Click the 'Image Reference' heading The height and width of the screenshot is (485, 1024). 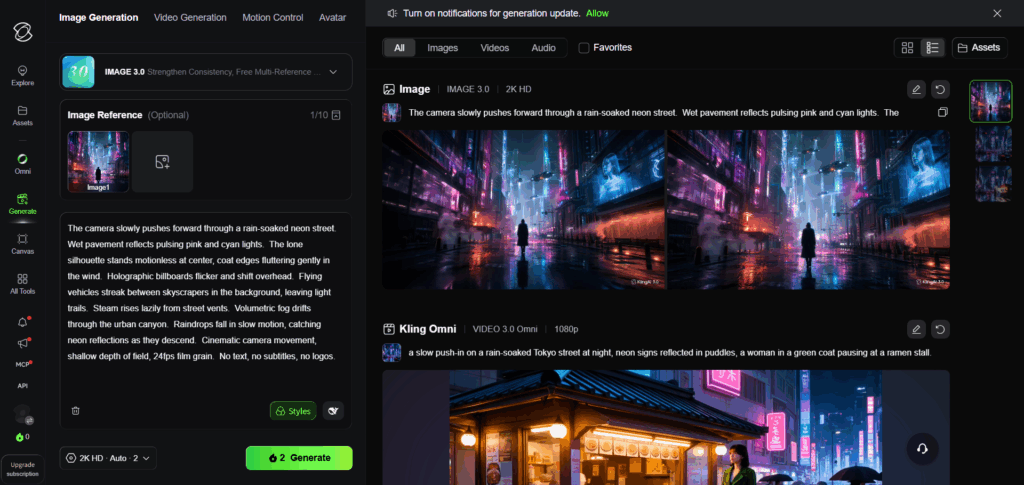coord(104,115)
